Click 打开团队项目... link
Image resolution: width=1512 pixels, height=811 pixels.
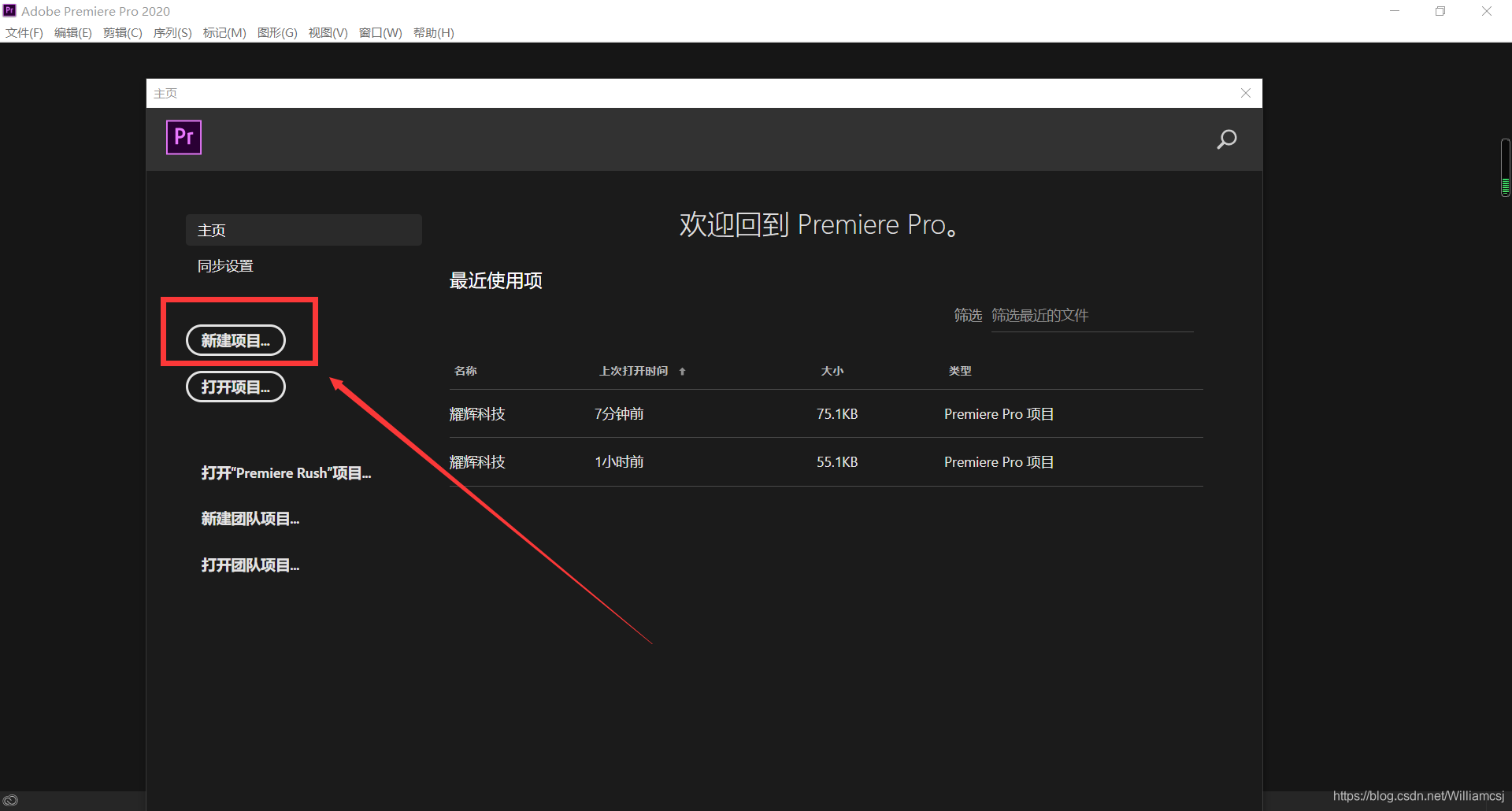tap(250, 565)
